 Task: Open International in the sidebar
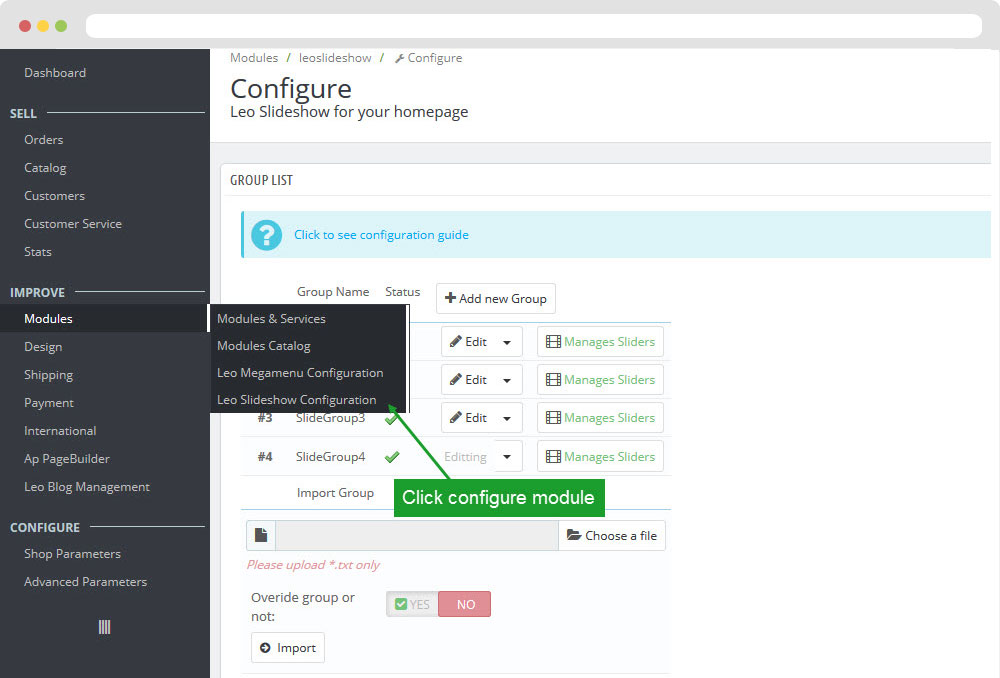click(60, 431)
